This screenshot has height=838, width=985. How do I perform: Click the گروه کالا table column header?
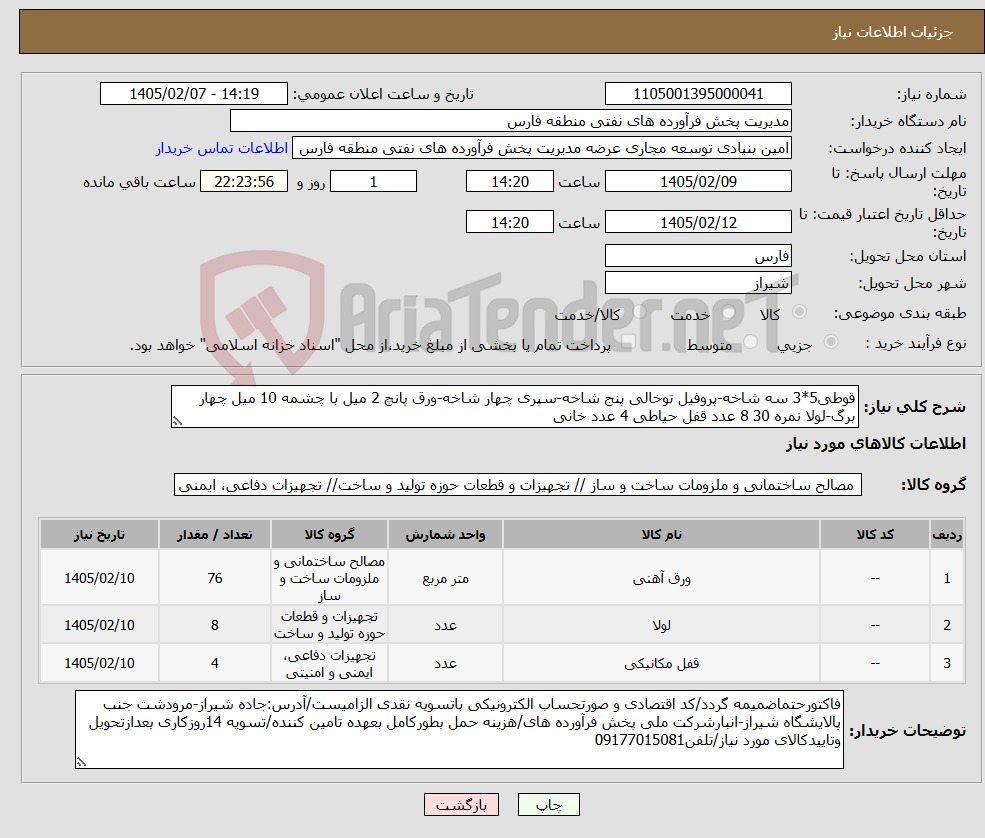[x=329, y=535]
